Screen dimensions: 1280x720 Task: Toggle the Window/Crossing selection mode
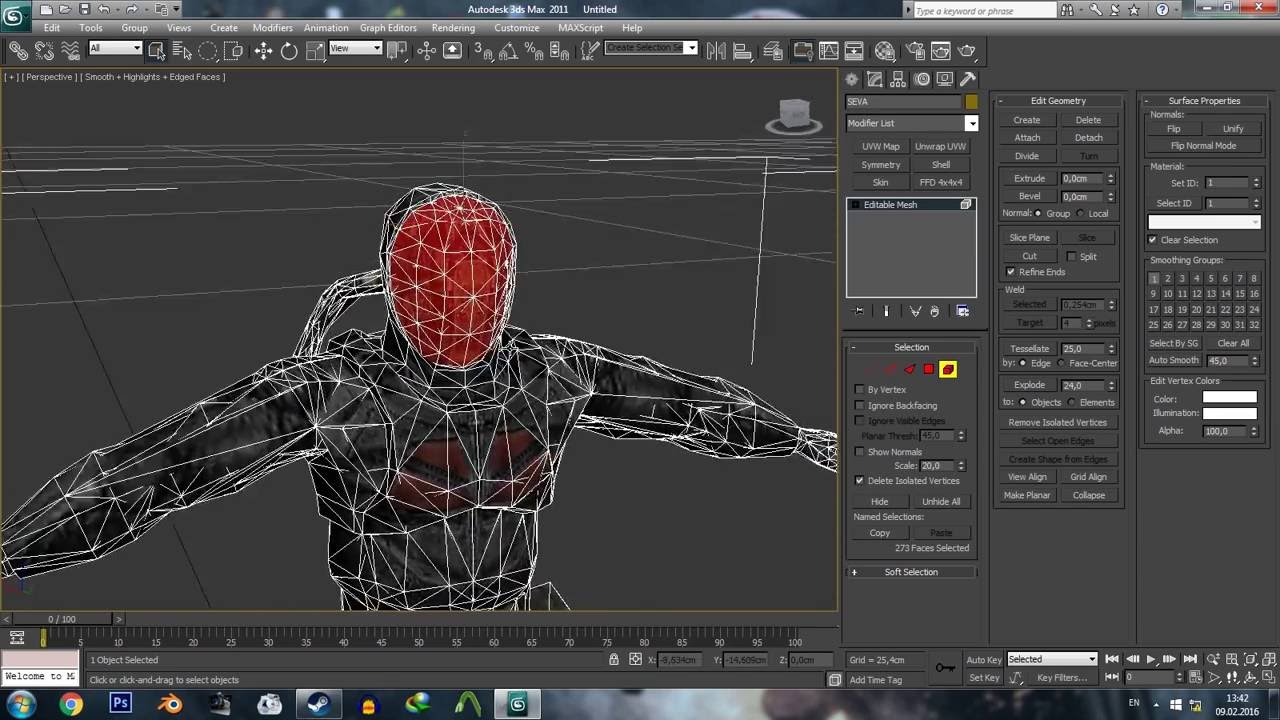234,50
